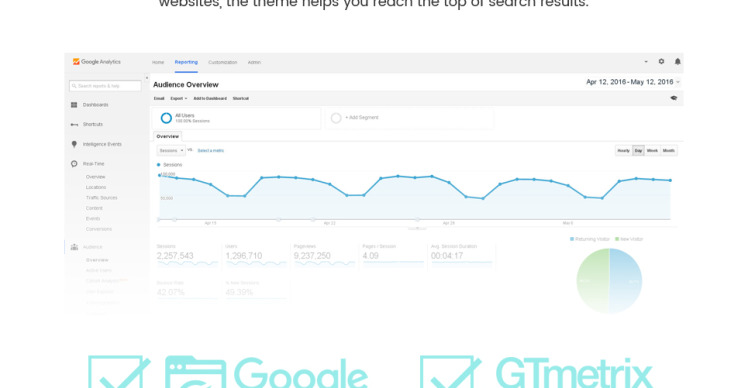This screenshot has height=388, width=748.
Task: Open the Sessions metric dropdown
Action: pos(171,151)
